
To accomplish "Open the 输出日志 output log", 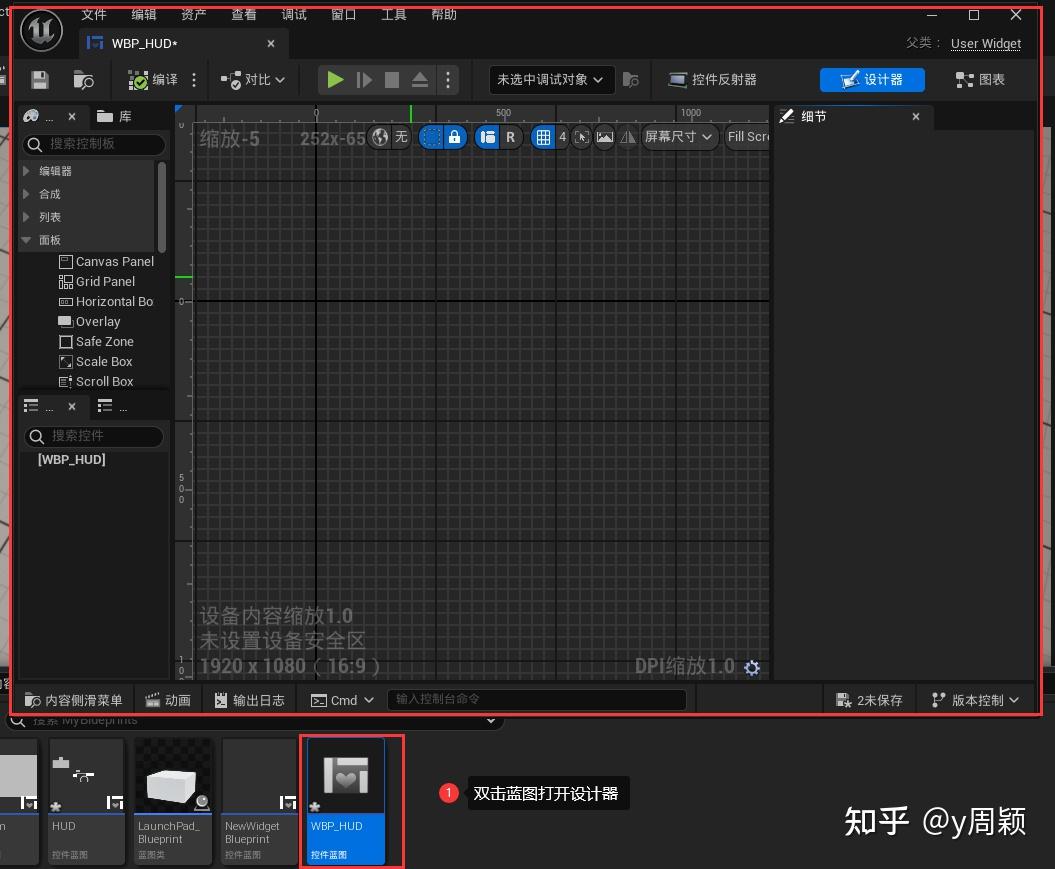I will [x=249, y=699].
